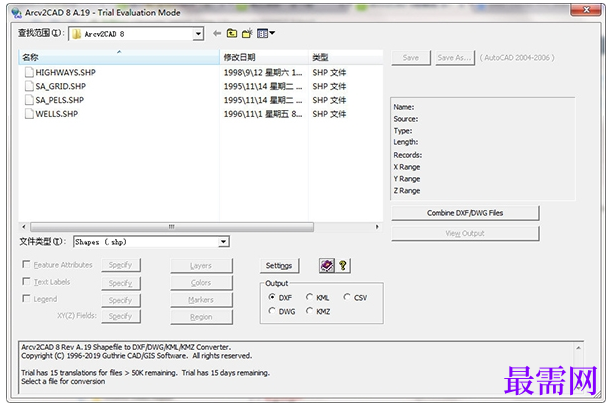Image resolution: width=616 pixels, height=412 pixels.
Task: Click the Region button
Action: [201, 317]
